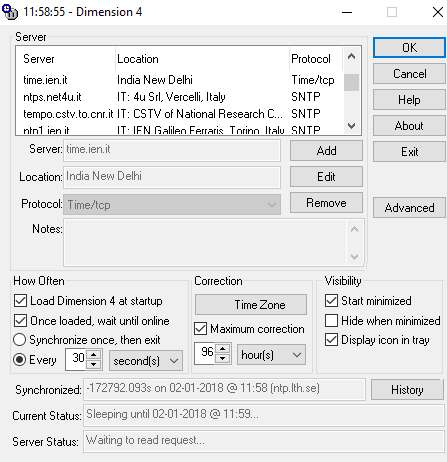The height and width of the screenshot is (462, 447).
Task: Click the Notes box scroll up arrow
Action: click(354, 229)
